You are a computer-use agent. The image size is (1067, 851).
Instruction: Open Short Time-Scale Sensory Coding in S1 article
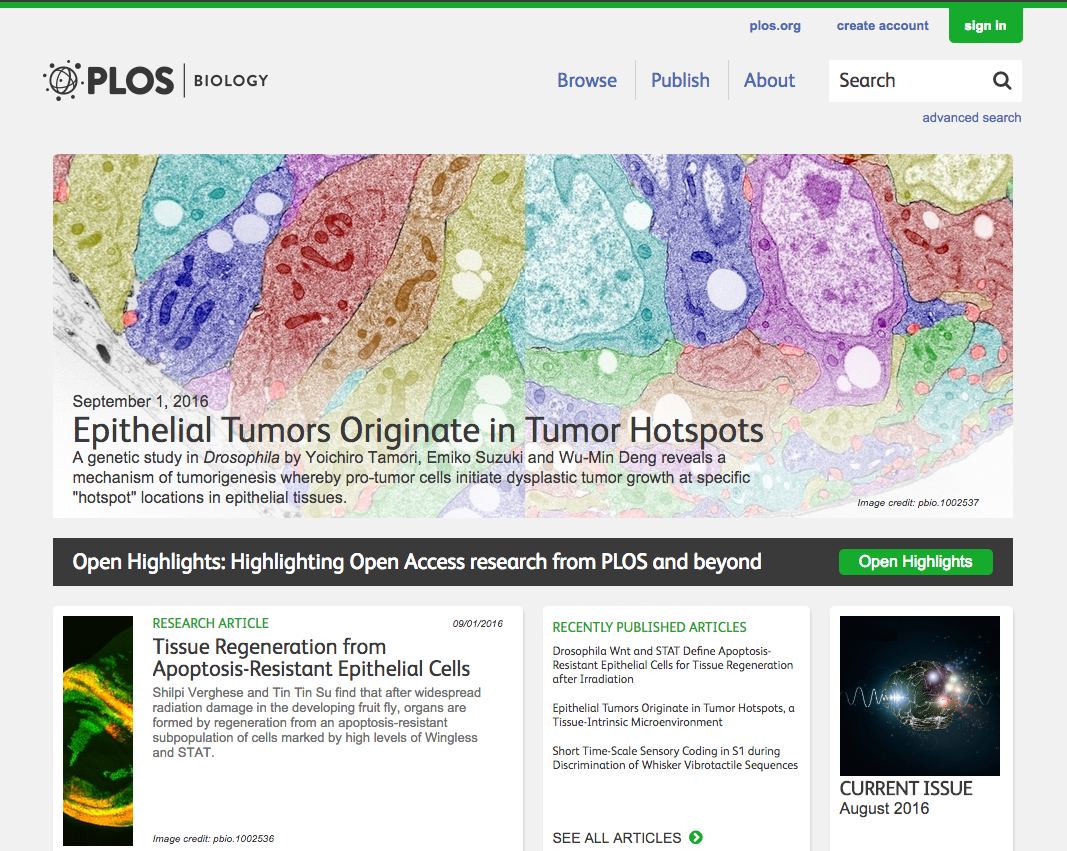[675, 758]
